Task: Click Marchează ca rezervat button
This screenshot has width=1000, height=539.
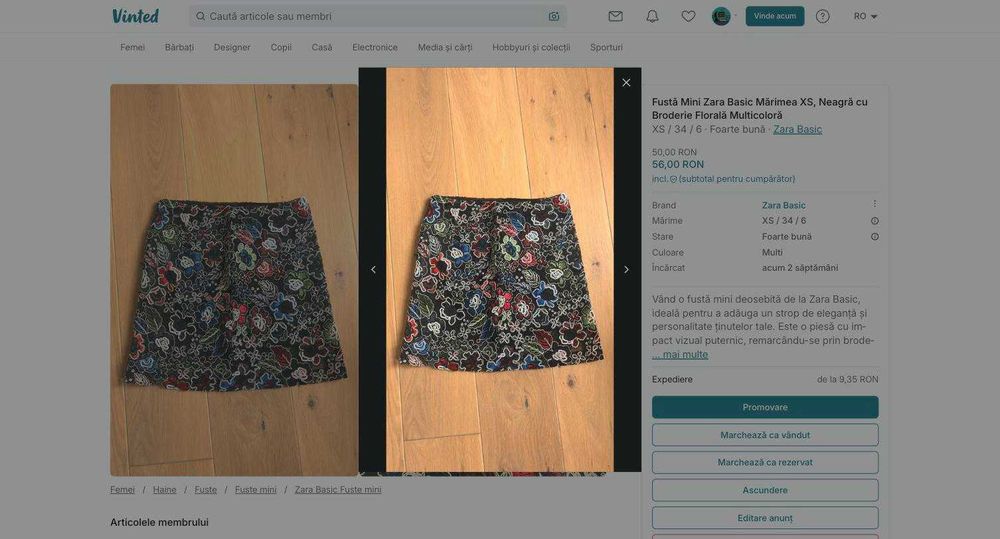Action: click(x=765, y=462)
